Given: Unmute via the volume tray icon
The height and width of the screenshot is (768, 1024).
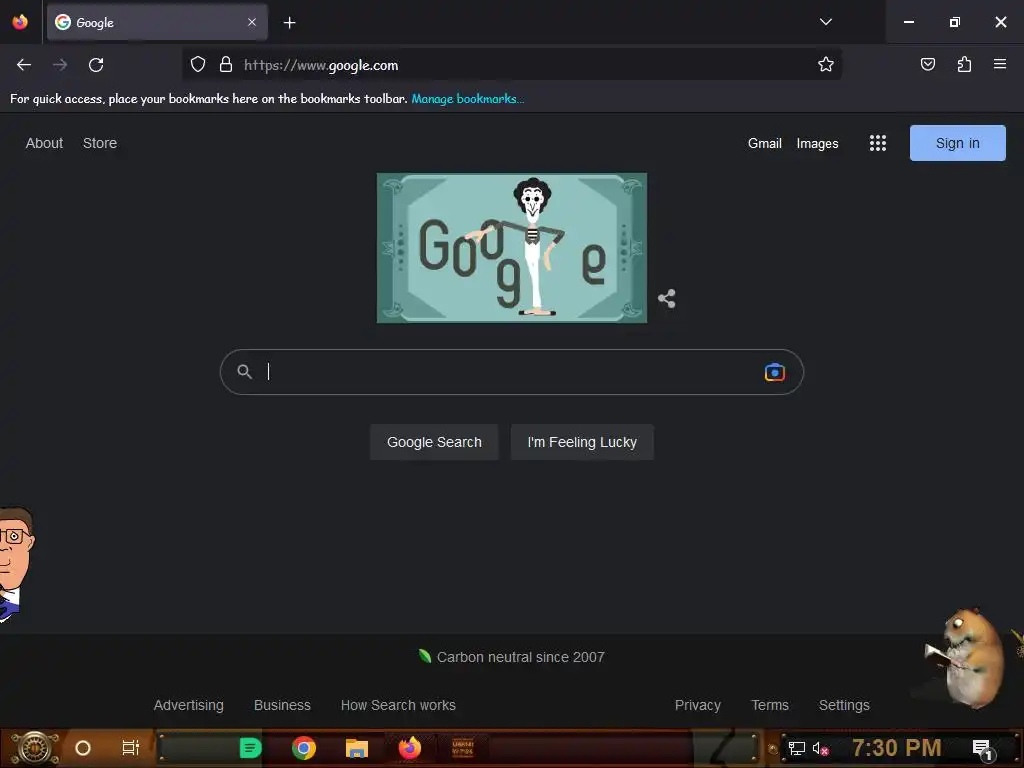Looking at the screenshot, I should (x=820, y=748).
